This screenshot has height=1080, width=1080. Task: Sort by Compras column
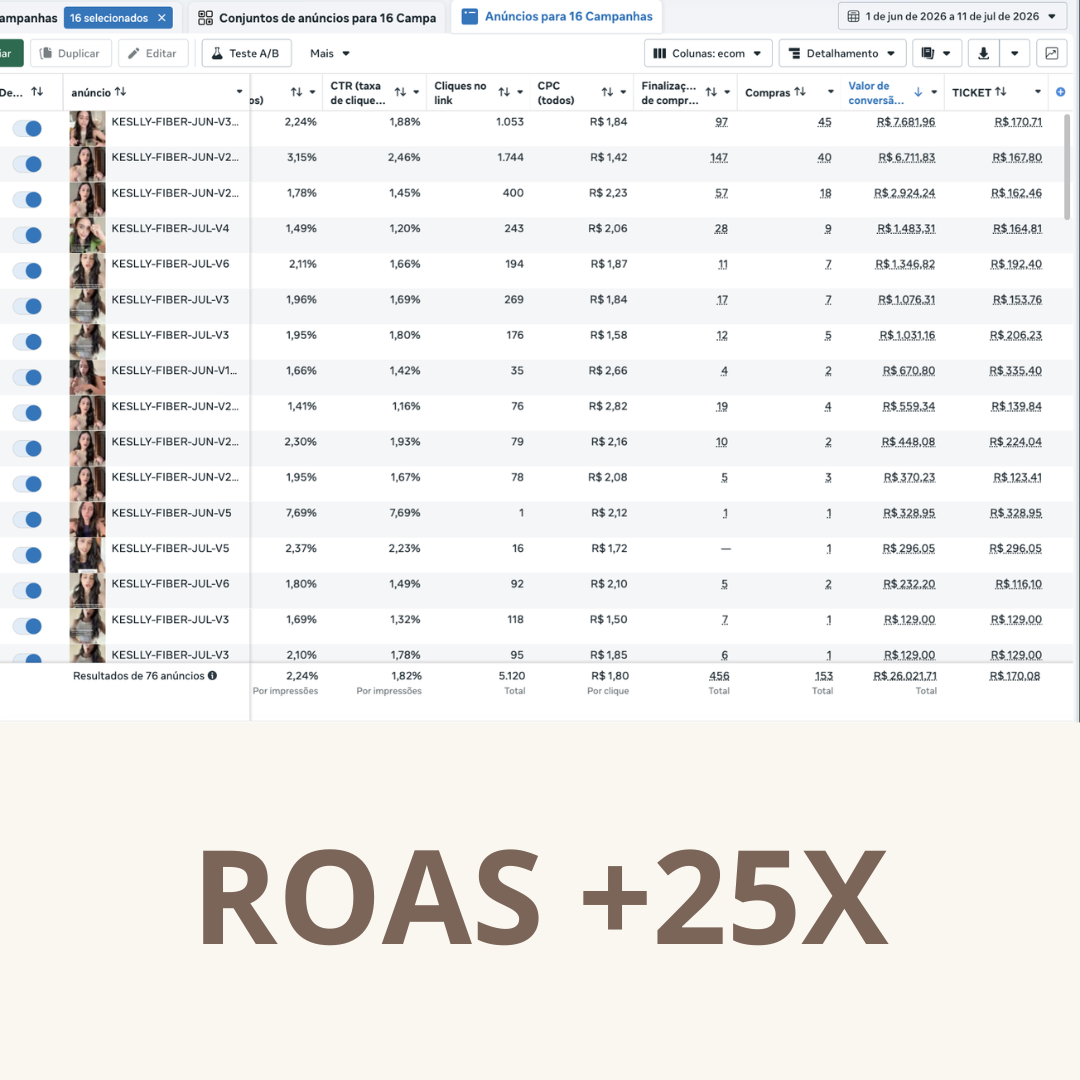pyautogui.click(x=800, y=92)
